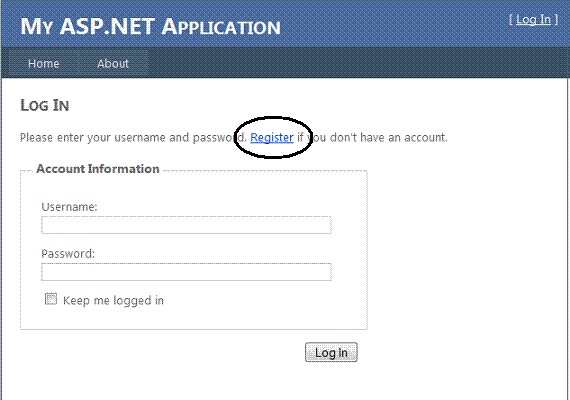Click the Keep me logged in label

[x=113, y=301]
